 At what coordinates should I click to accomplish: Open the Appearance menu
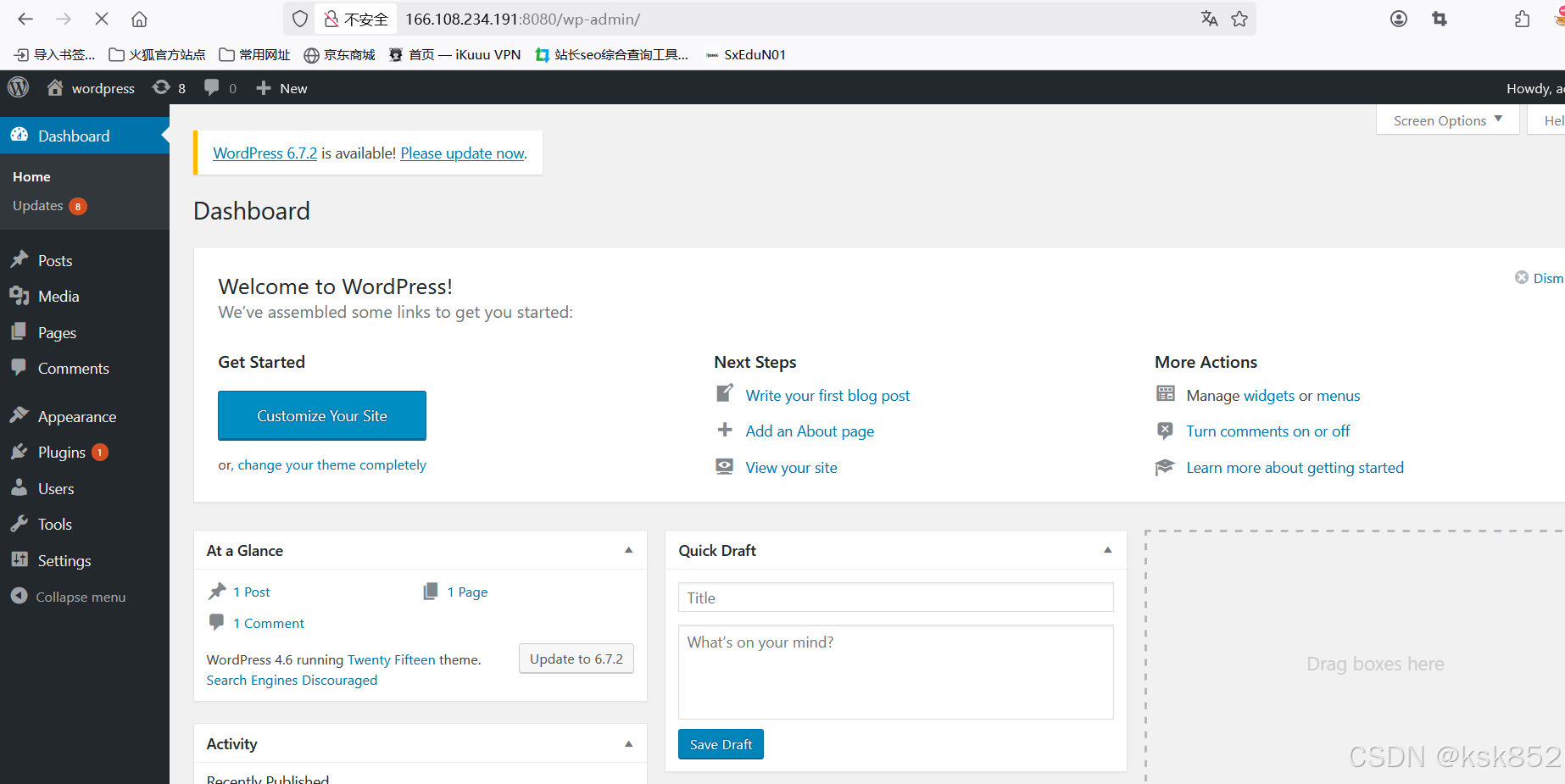pyautogui.click(x=85, y=416)
